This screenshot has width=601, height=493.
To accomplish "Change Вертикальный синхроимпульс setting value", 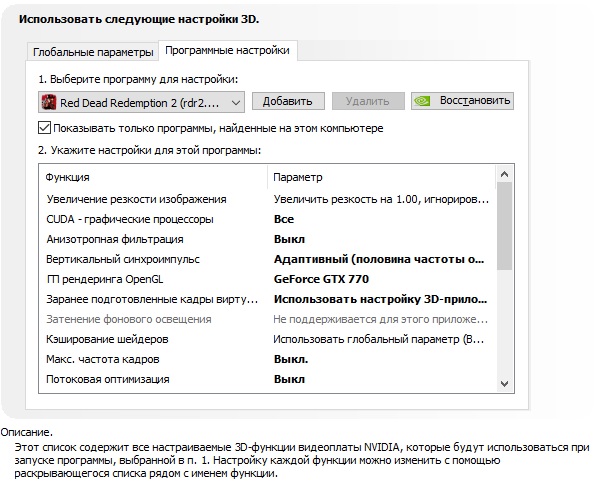I will pyautogui.click(x=380, y=259).
